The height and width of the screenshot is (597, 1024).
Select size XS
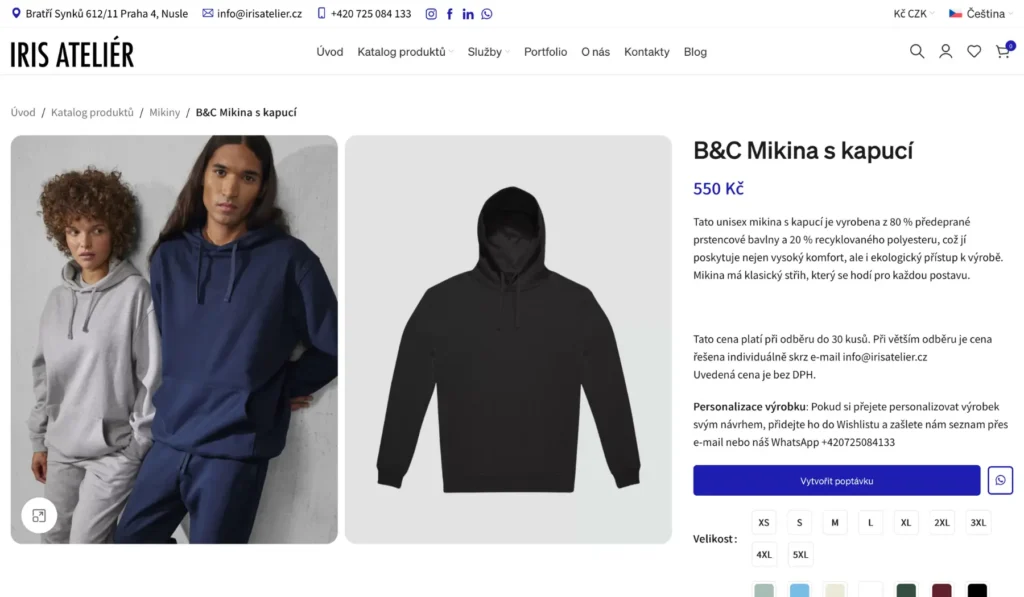tap(764, 522)
